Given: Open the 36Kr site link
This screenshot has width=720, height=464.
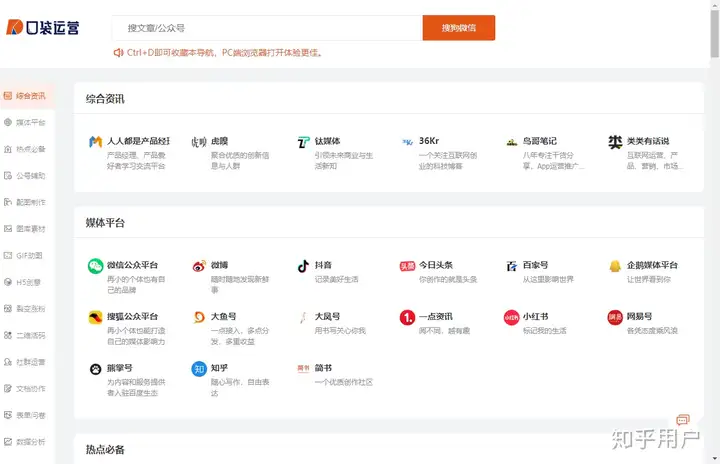Looking at the screenshot, I should [429, 141].
